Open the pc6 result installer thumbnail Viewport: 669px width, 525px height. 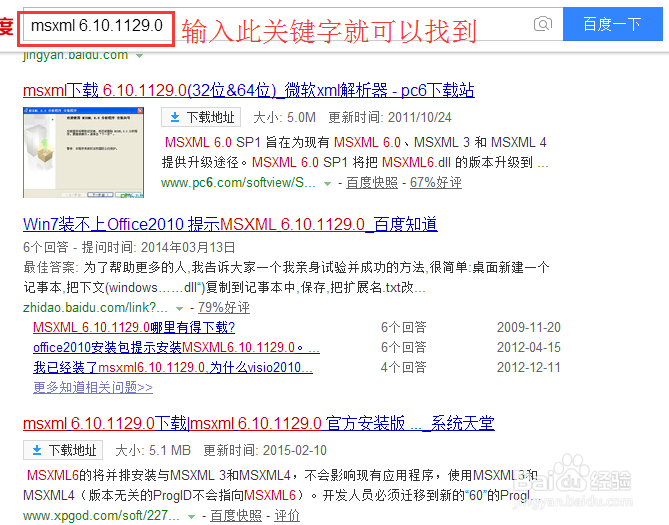(84, 153)
